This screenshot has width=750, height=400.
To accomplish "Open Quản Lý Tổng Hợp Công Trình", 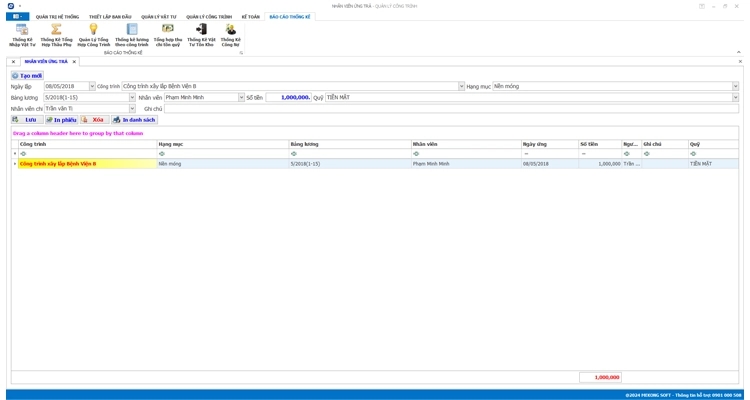I will [x=93, y=35].
